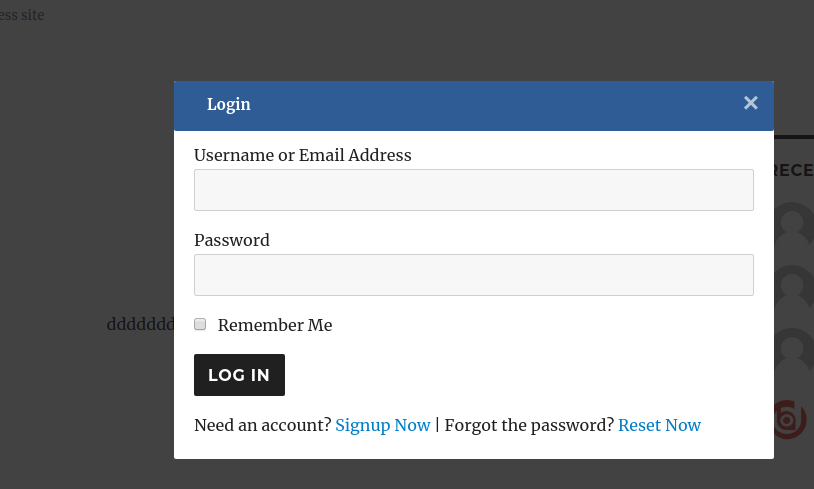The image size is (814, 489).
Task: Follow the Reset Now password link
Action: point(659,425)
